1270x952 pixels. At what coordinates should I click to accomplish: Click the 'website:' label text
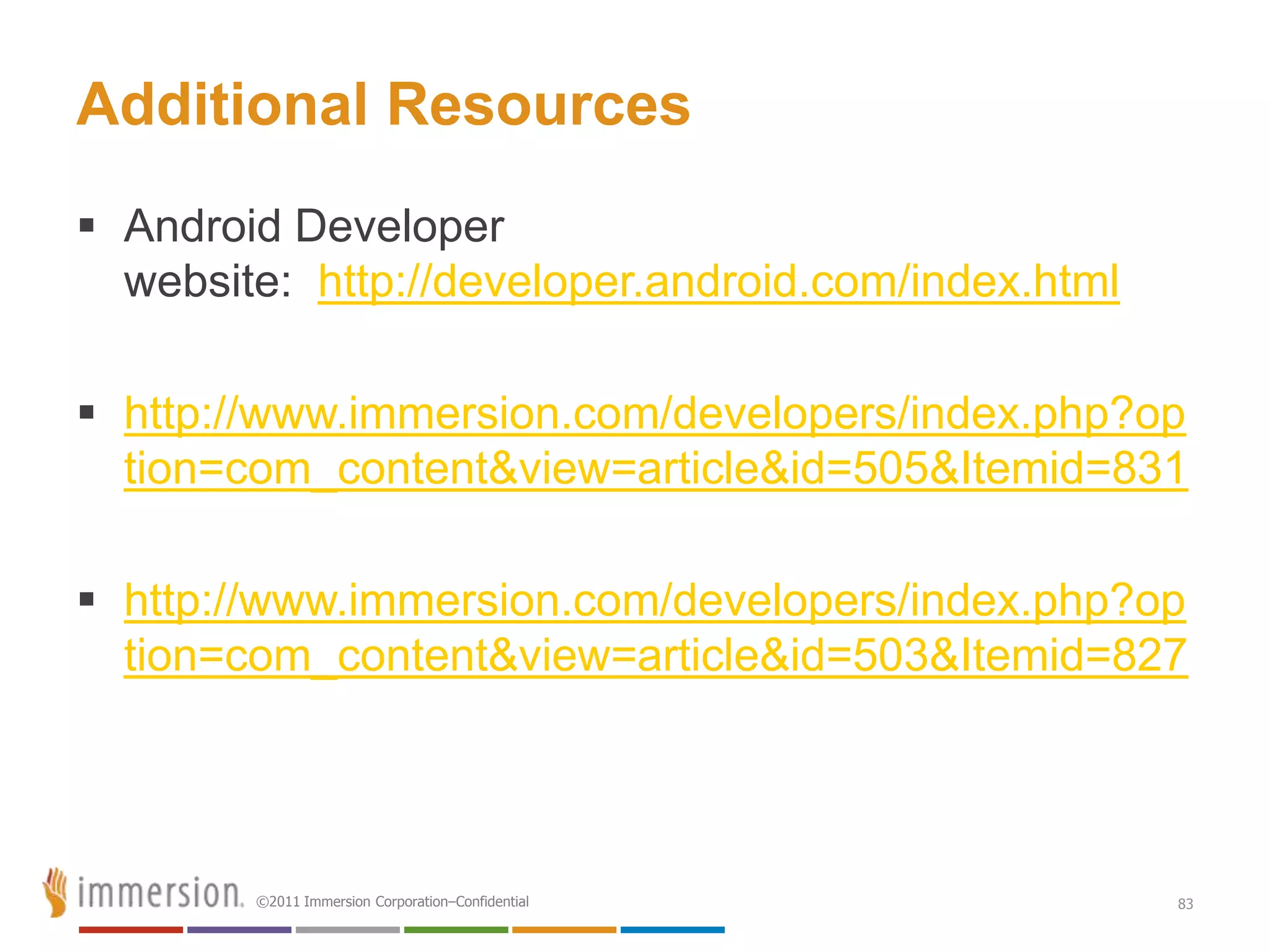208,282
